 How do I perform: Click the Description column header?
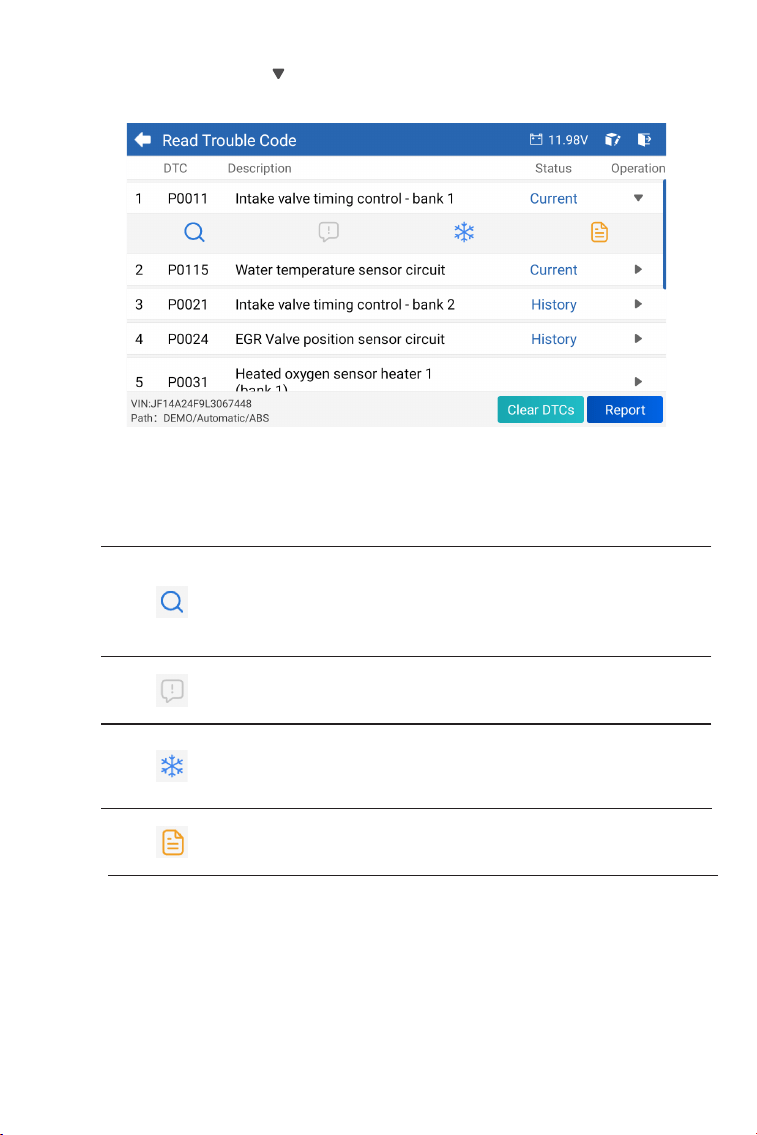tap(259, 168)
